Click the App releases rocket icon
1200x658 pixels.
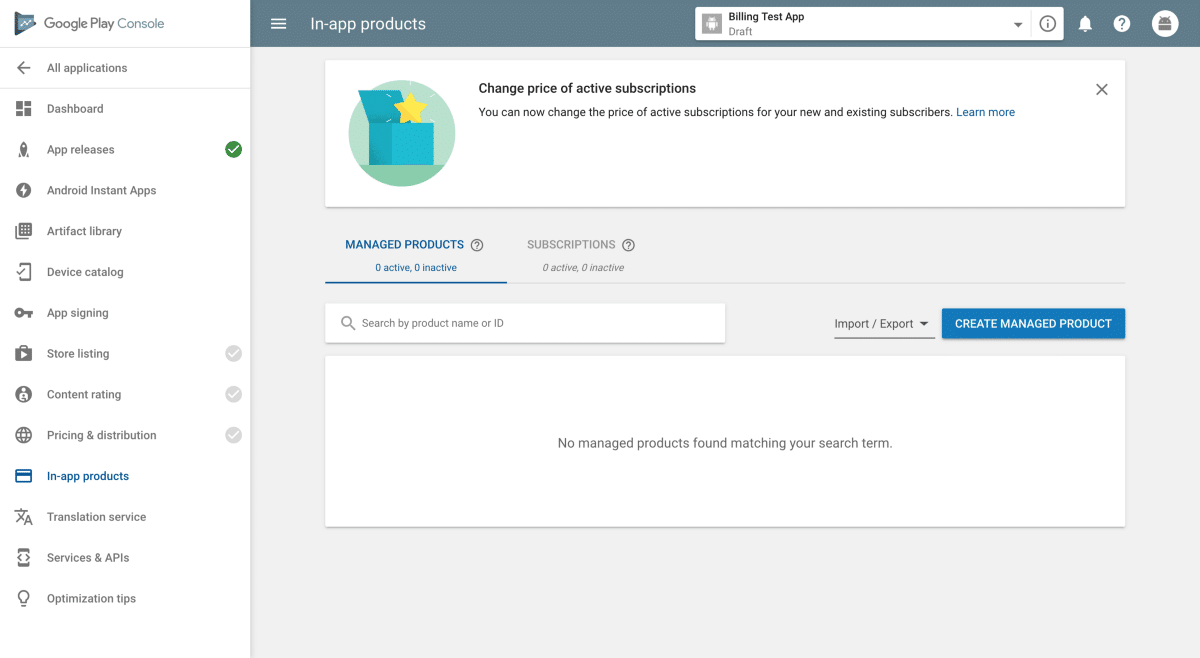[x=24, y=150]
